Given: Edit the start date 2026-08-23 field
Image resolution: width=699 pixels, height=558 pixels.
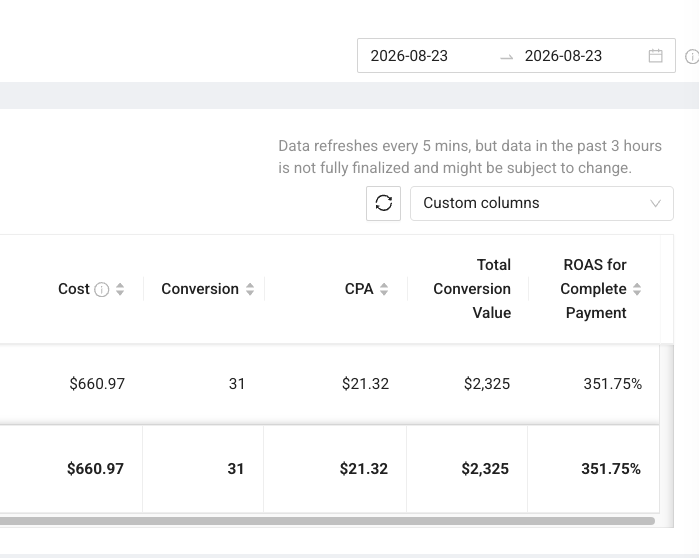Looking at the screenshot, I should click(x=409, y=56).
